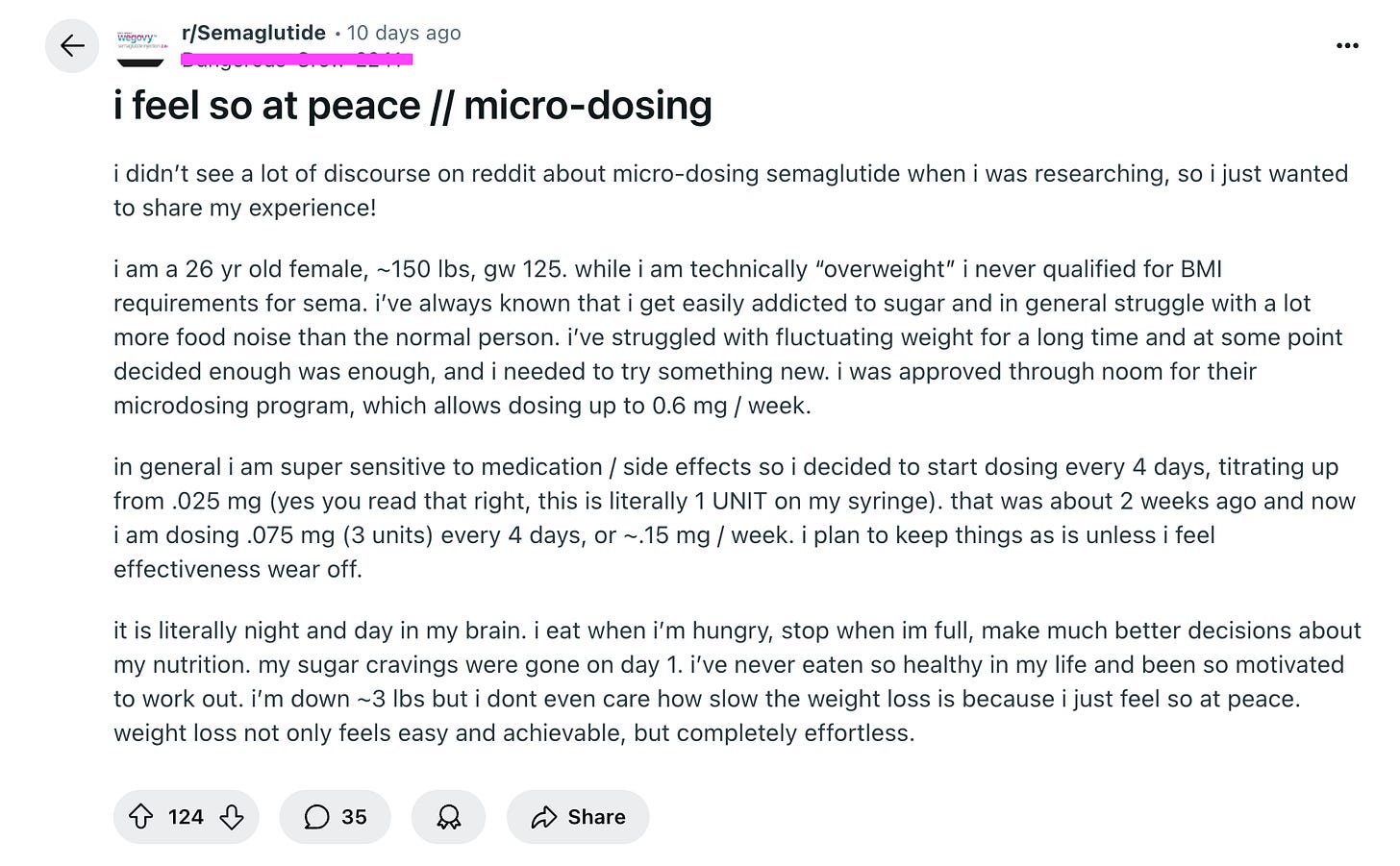Open the three-dot post options menu
The width and height of the screenshot is (1400, 866).
click(x=1347, y=45)
